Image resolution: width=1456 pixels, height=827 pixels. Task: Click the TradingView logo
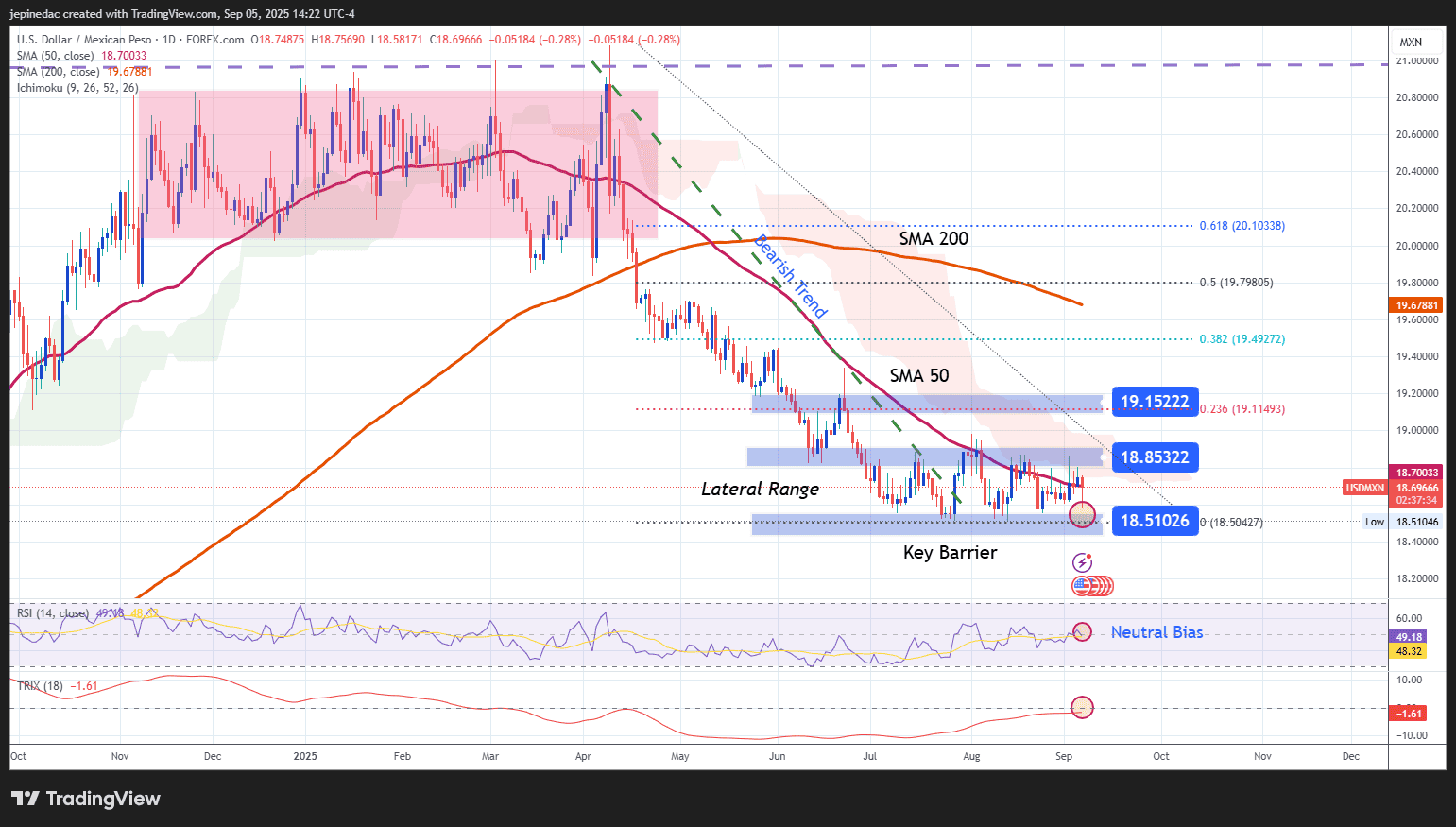tap(85, 799)
